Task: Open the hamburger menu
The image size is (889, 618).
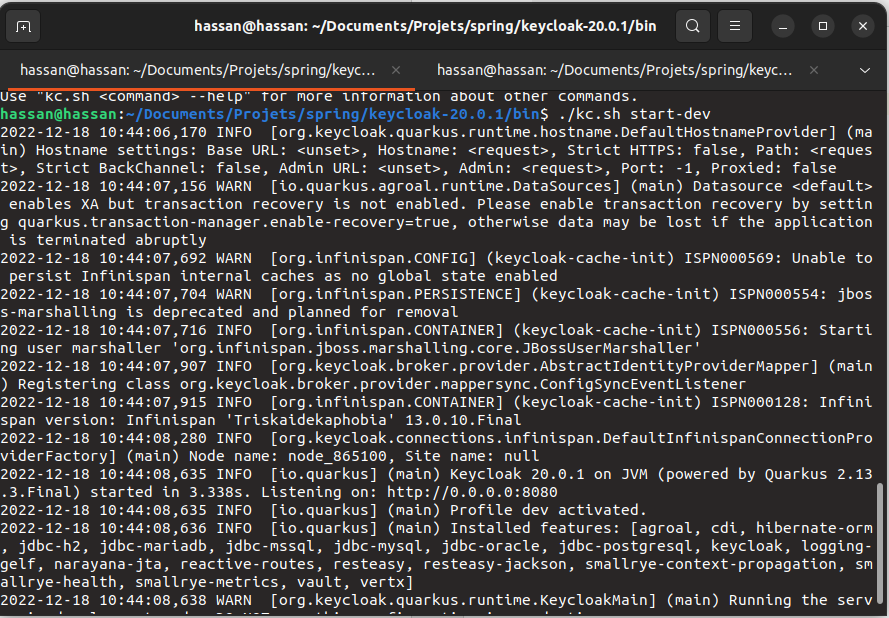Action: pos(735,26)
